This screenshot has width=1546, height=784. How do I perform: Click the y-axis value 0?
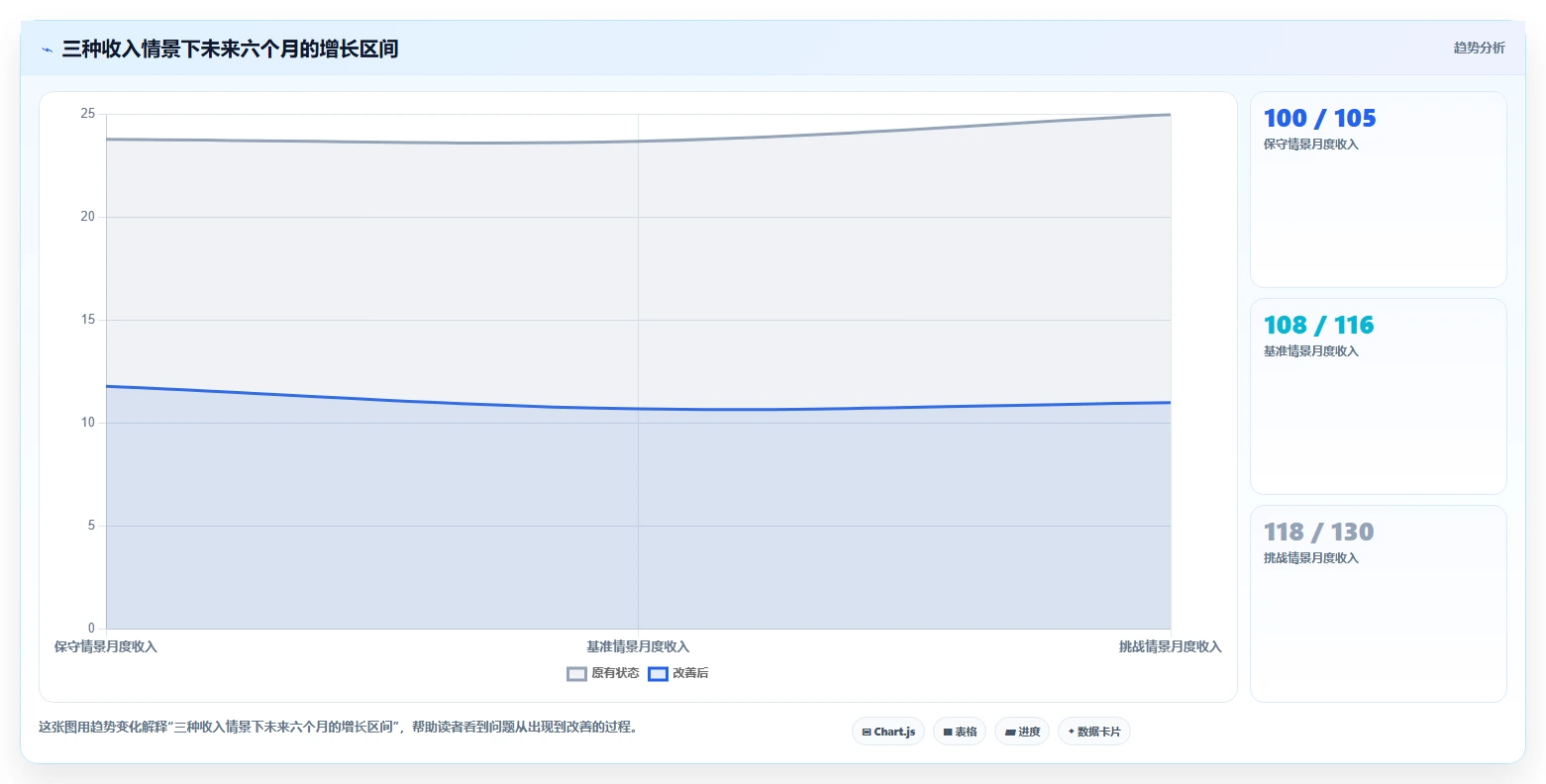[x=91, y=629]
